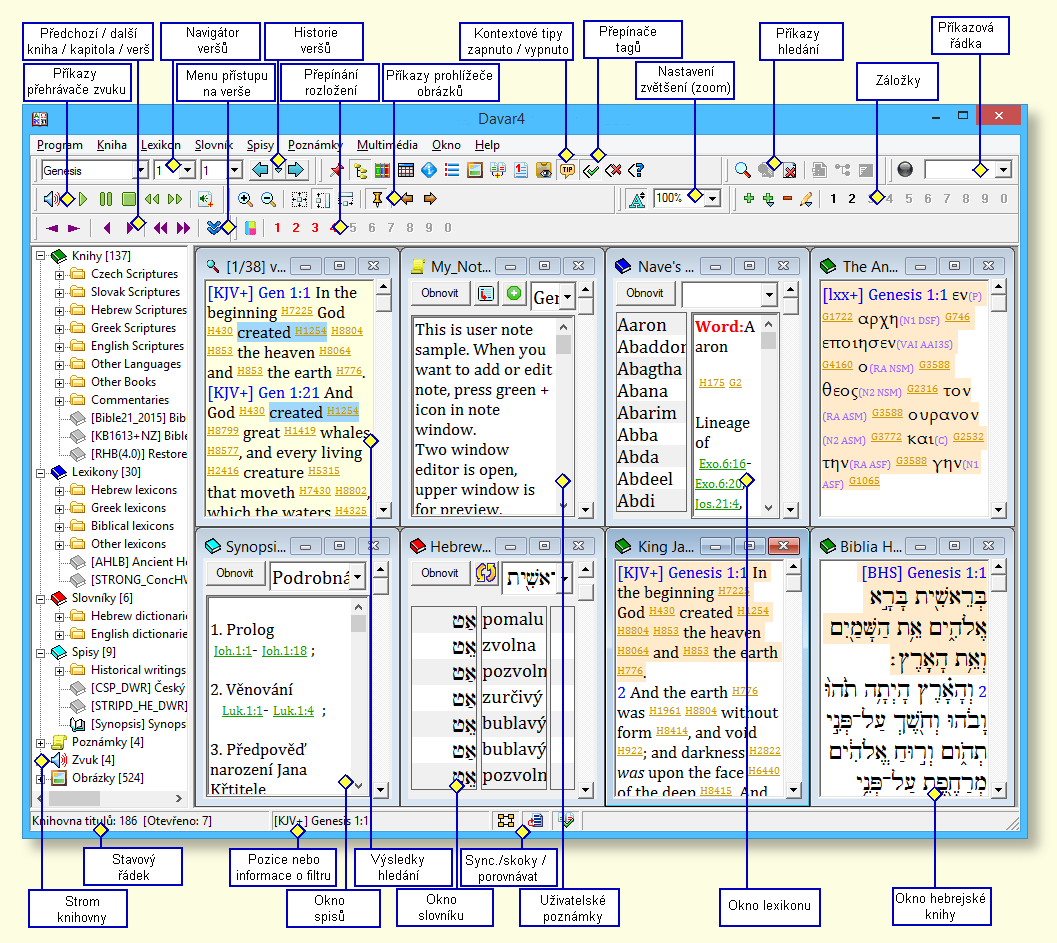Click the audio play button
The image size is (1057, 943).
coord(83,199)
